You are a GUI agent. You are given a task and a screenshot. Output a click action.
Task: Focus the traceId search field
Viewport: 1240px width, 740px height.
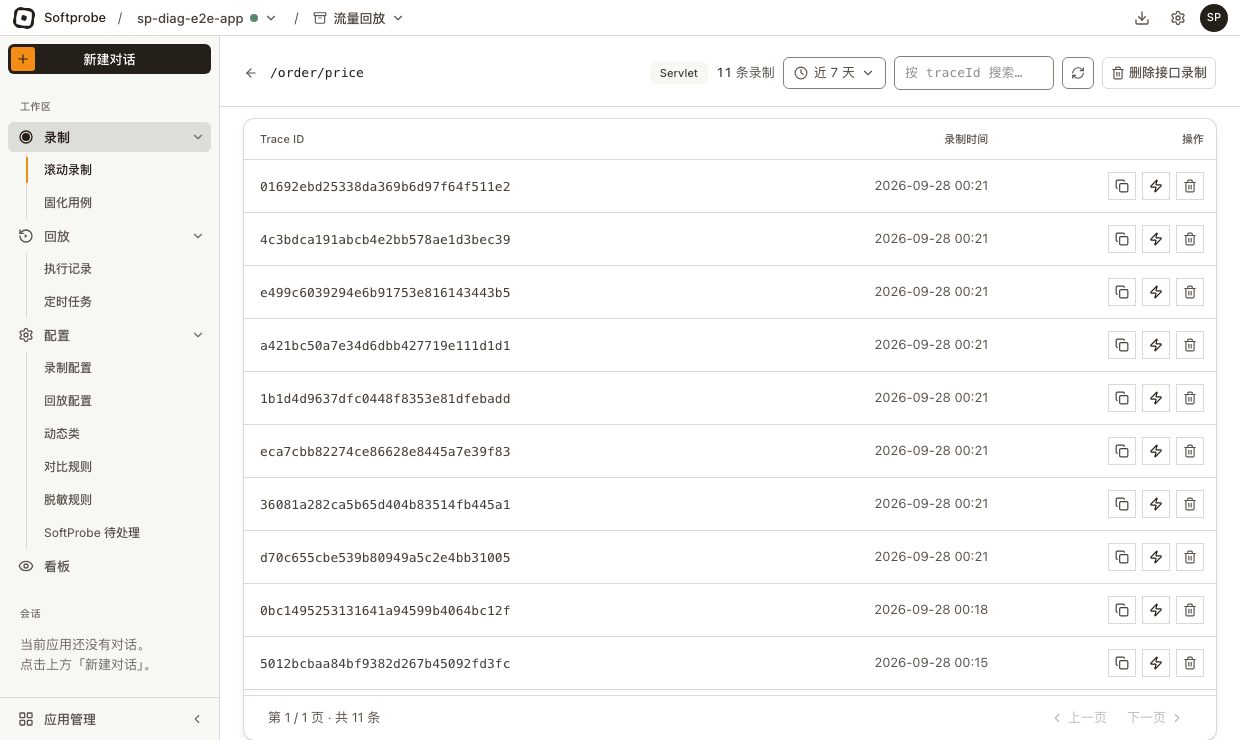pos(974,73)
